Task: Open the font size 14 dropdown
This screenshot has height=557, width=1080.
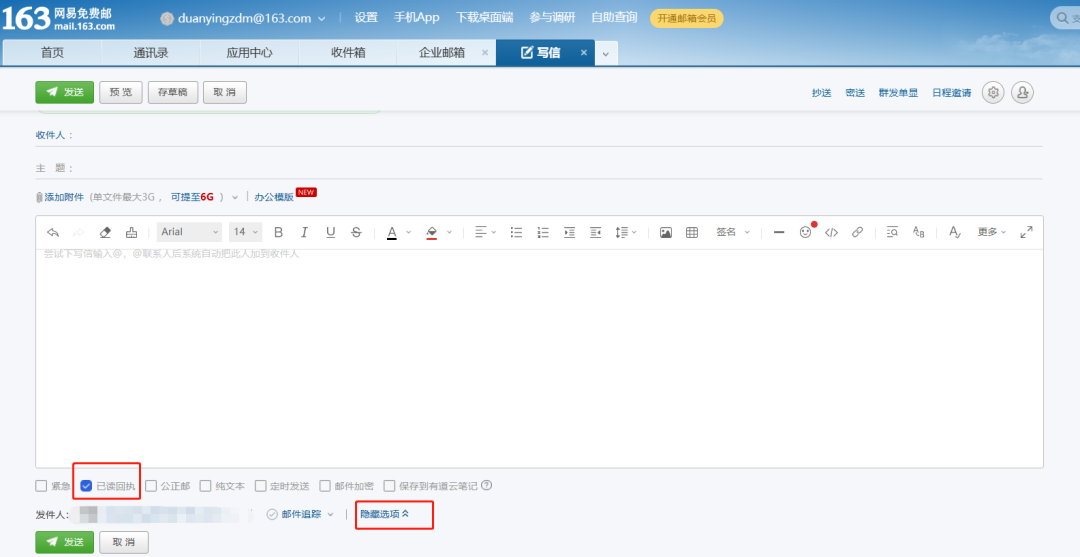Action: [x=245, y=232]
